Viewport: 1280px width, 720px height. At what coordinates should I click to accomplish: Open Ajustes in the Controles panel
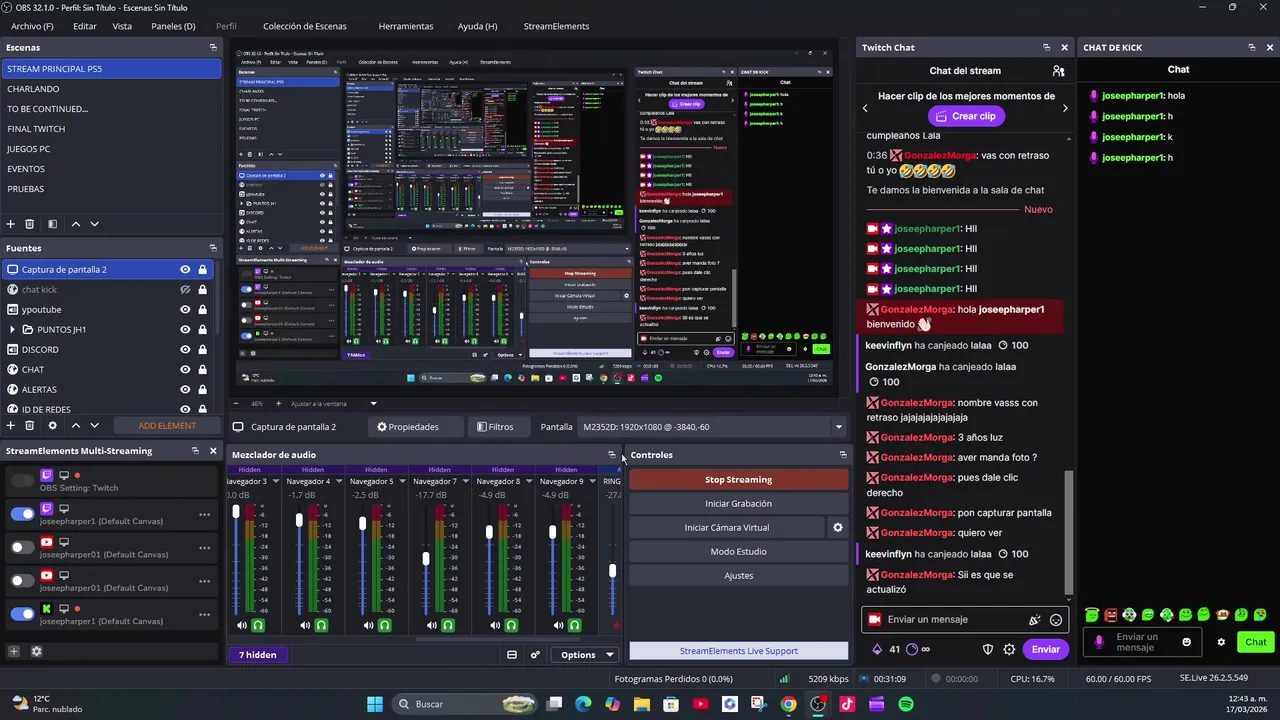click(738, 576)
